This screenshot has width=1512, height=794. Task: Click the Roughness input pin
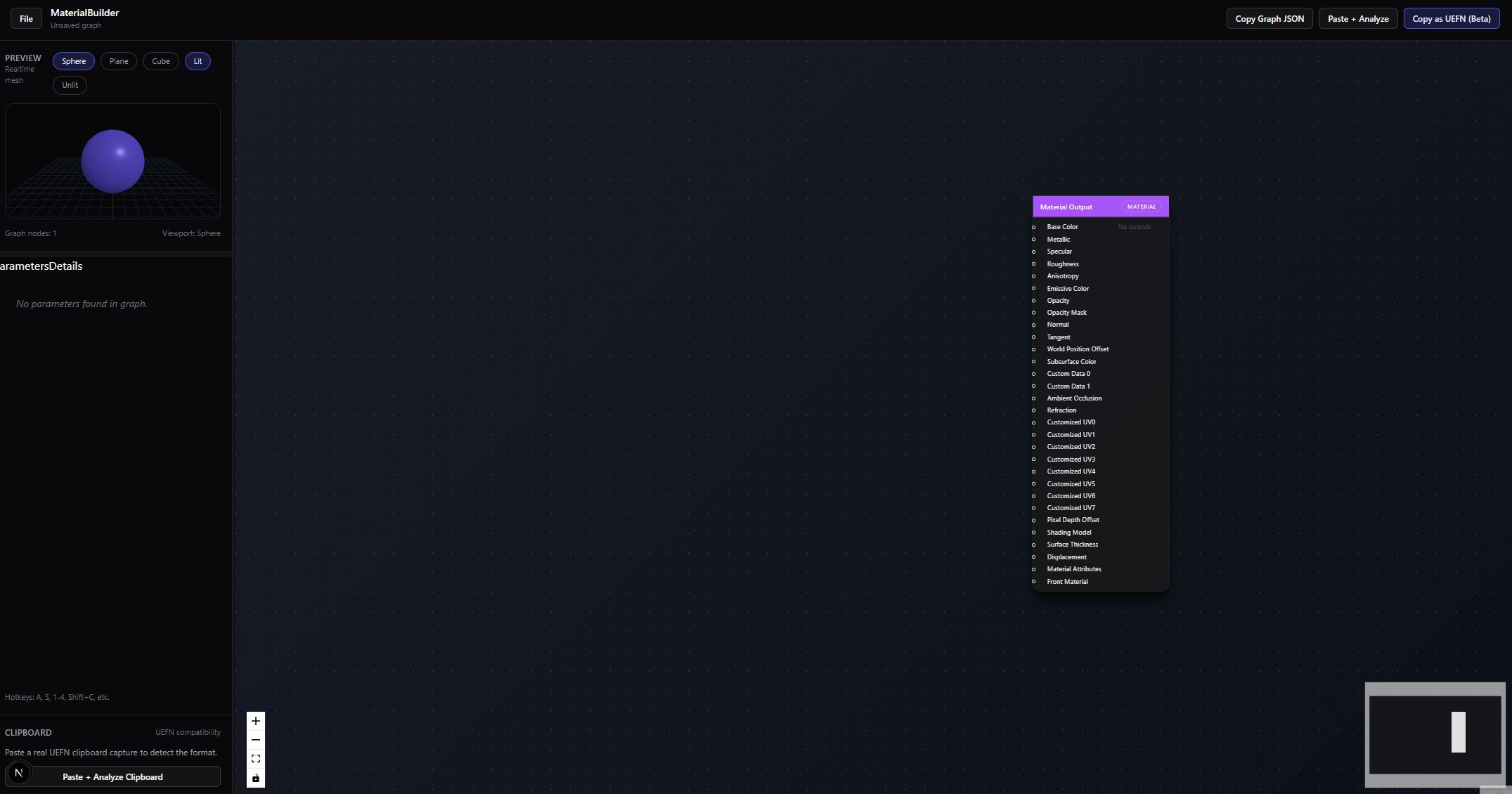pyautogui.click(x=1033, y=264)
